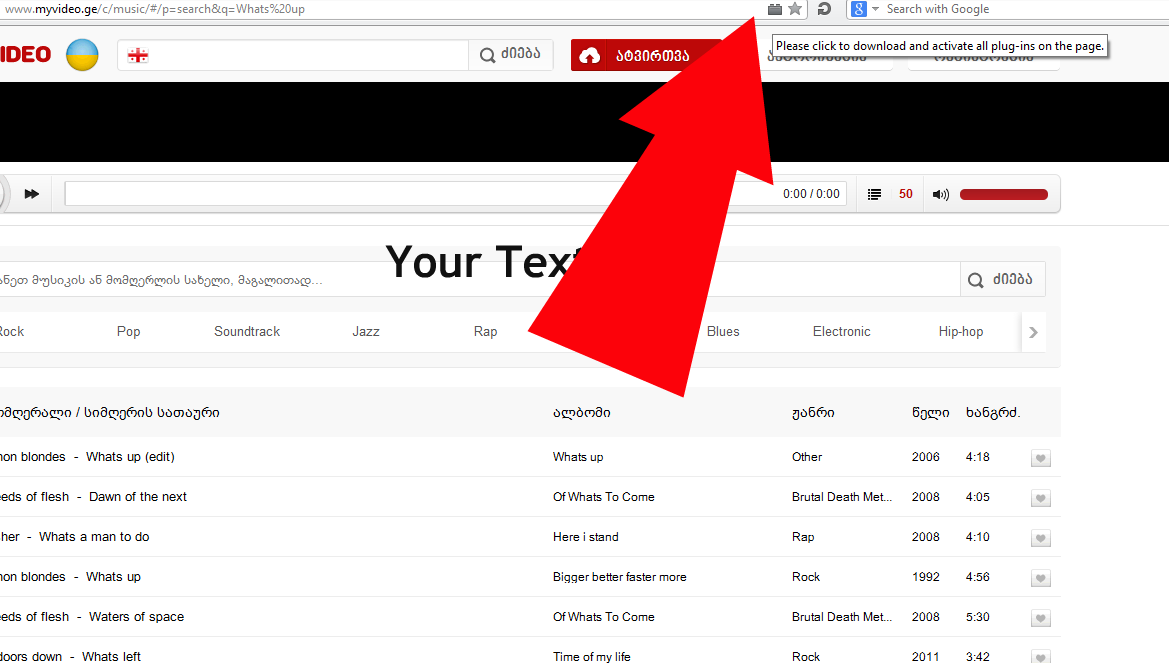Click the red upload button with cloud icon
This screenshot has width=1169, height=663.
(x=646, y=55)
